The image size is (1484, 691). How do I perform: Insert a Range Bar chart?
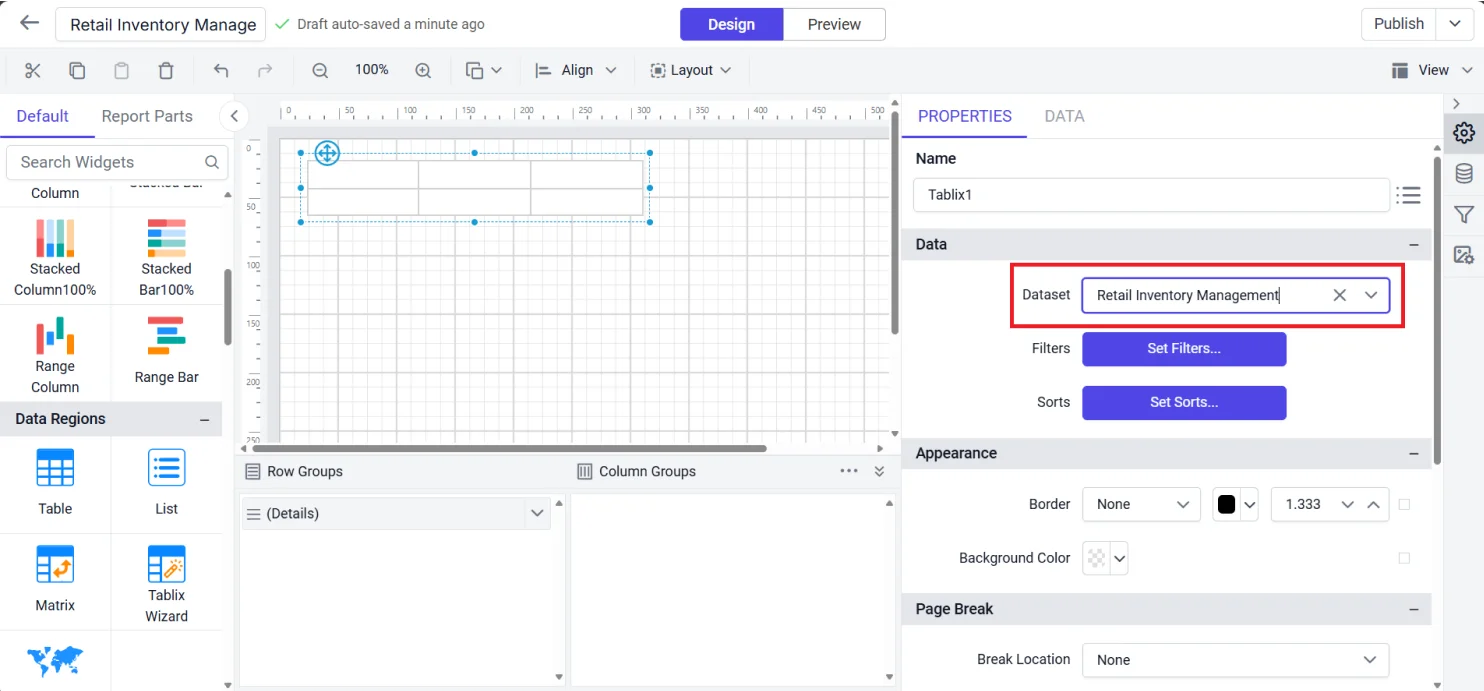coord(165,348)
